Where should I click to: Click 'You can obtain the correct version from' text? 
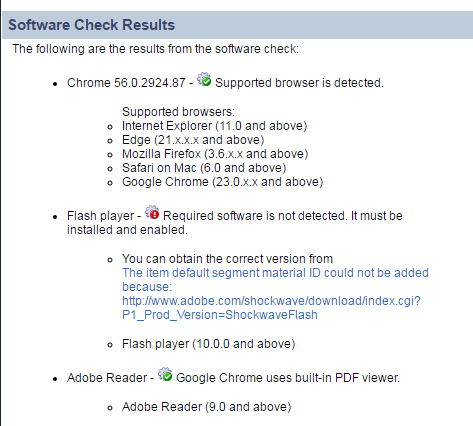pos(227,259)
